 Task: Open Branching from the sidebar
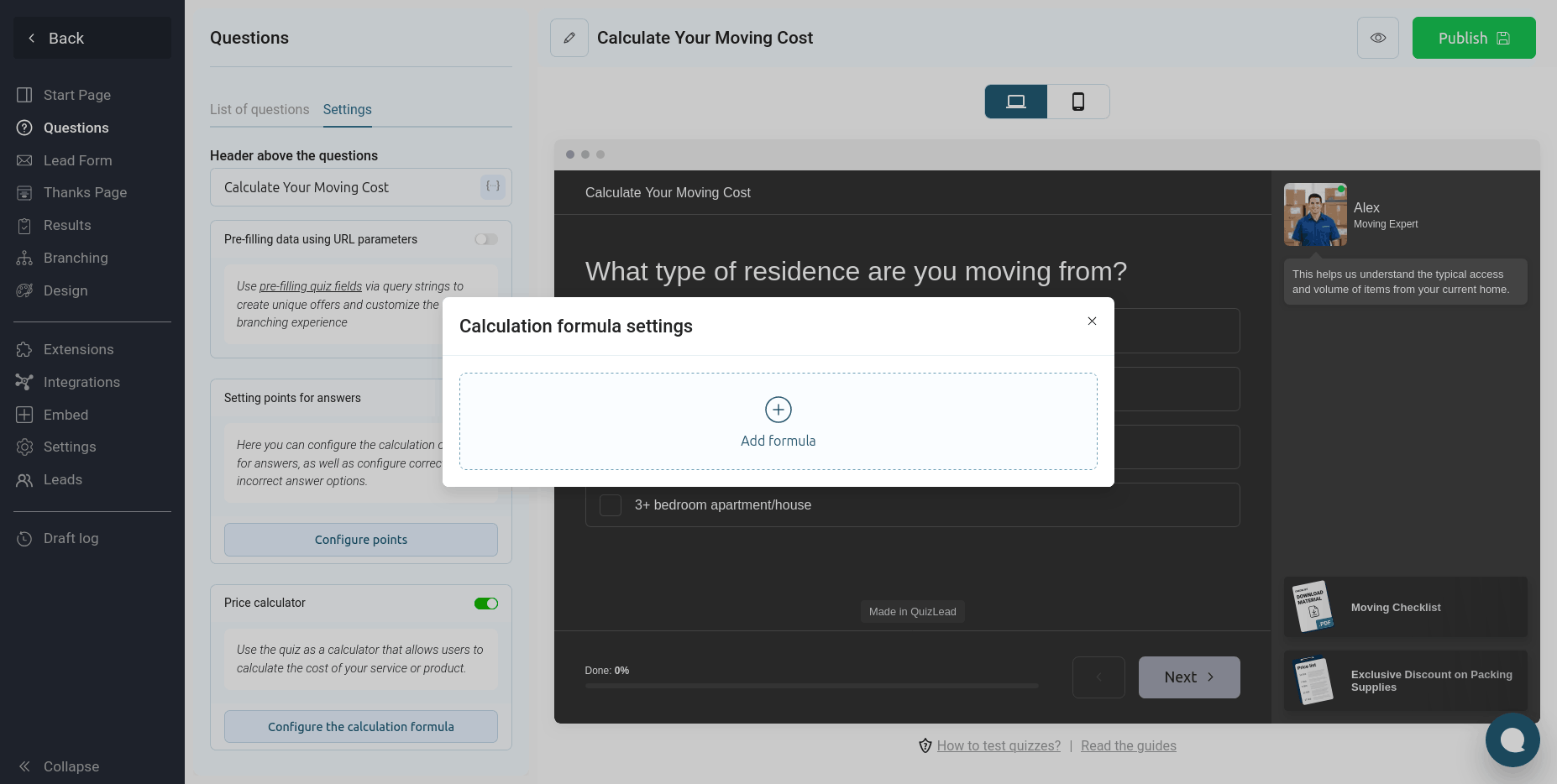[76, 258]
